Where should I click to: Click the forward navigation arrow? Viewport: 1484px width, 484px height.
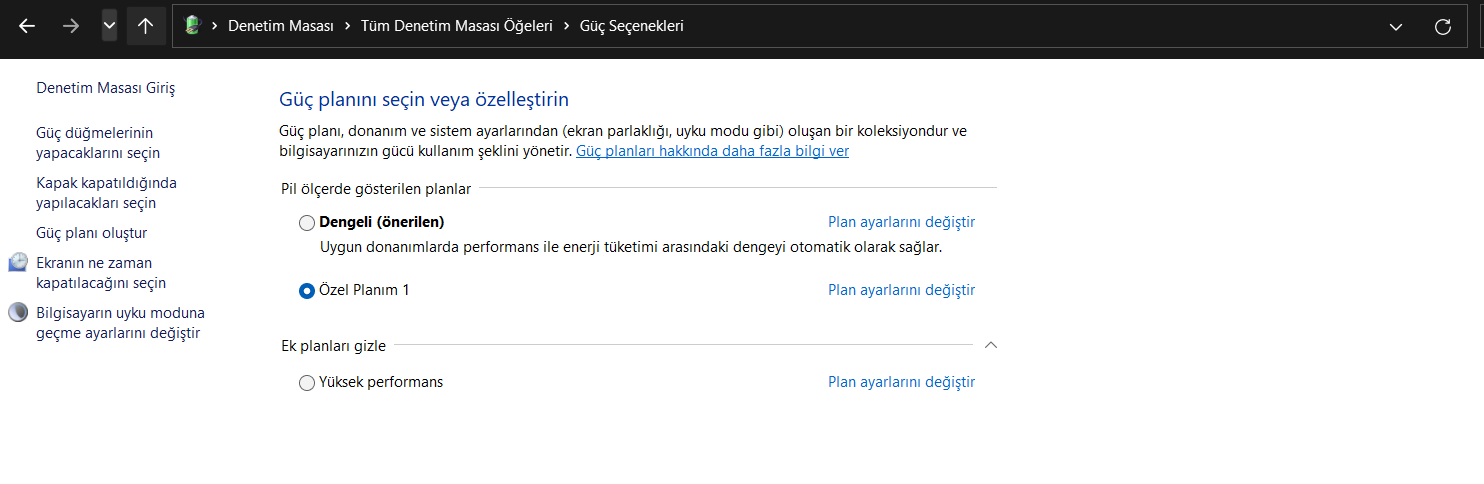click(x=71, y=27)
